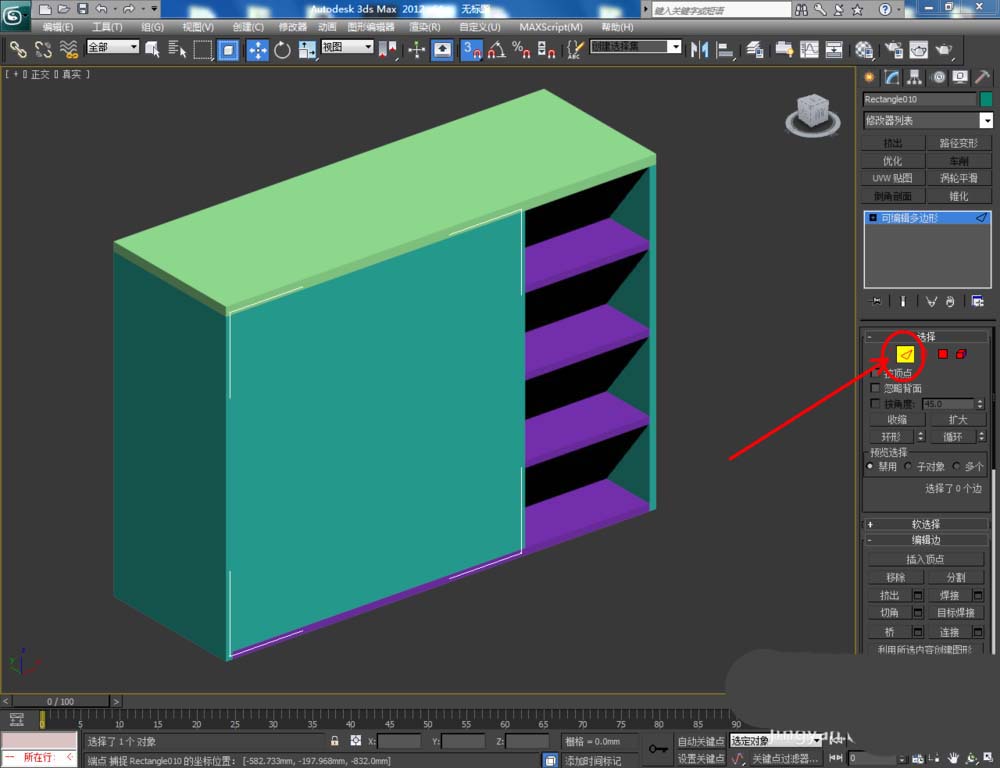This screenshot has height=768, width=1000.
Task: Select the Move tool in main toolbar
Action: click(257, 50)
